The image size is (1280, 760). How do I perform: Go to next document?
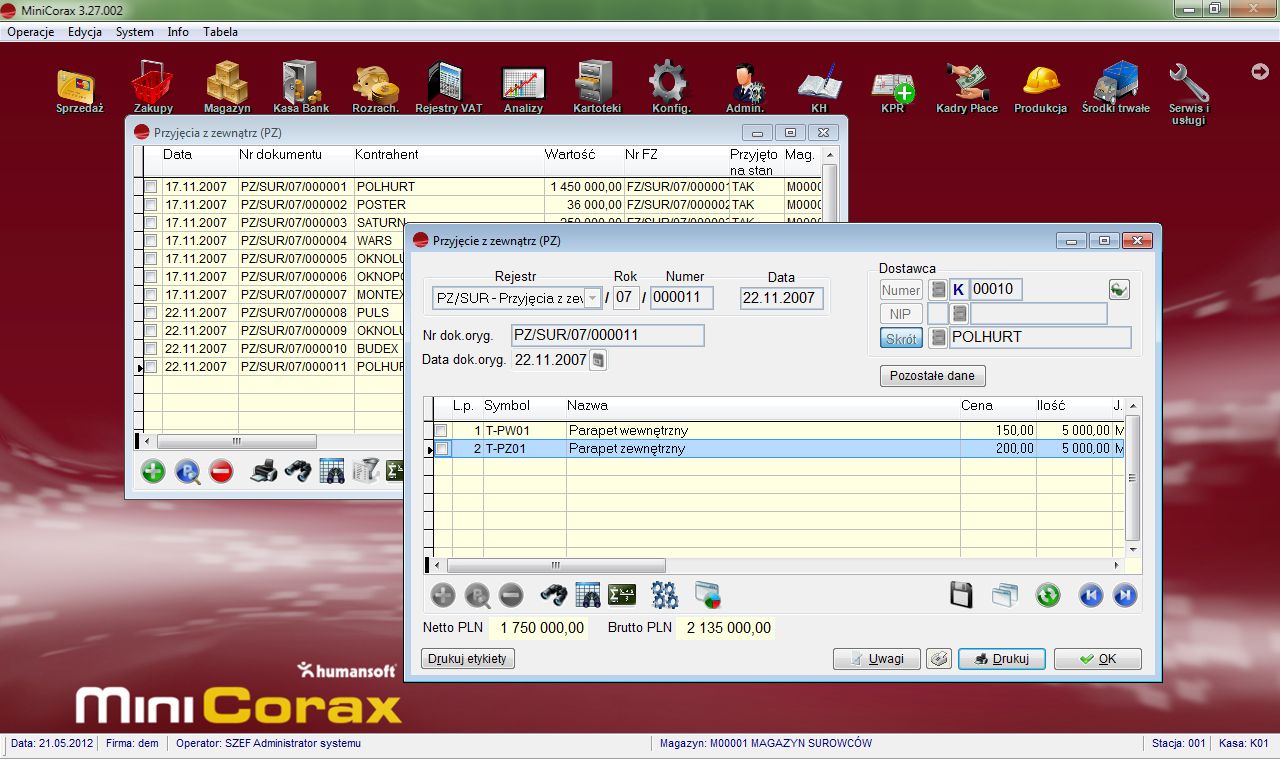(x=1125, y=595)
